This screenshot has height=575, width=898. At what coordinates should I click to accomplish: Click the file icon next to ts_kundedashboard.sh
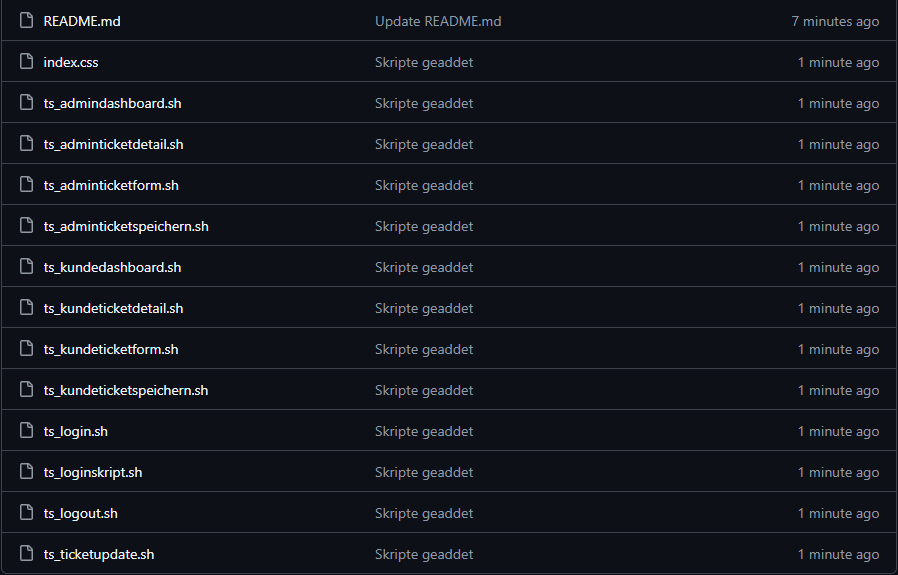(x=26, y=267)
